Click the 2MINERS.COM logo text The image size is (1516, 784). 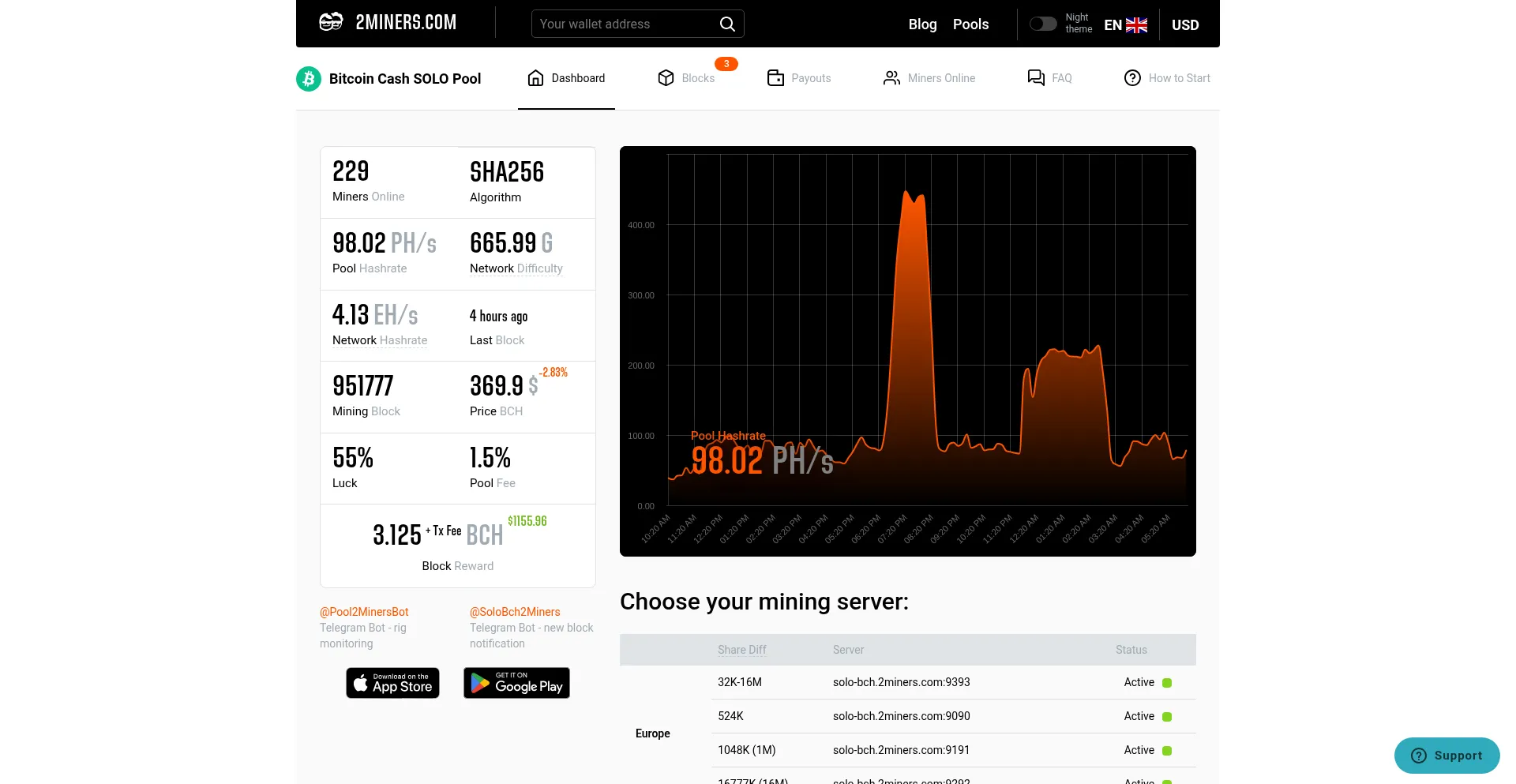406,22
